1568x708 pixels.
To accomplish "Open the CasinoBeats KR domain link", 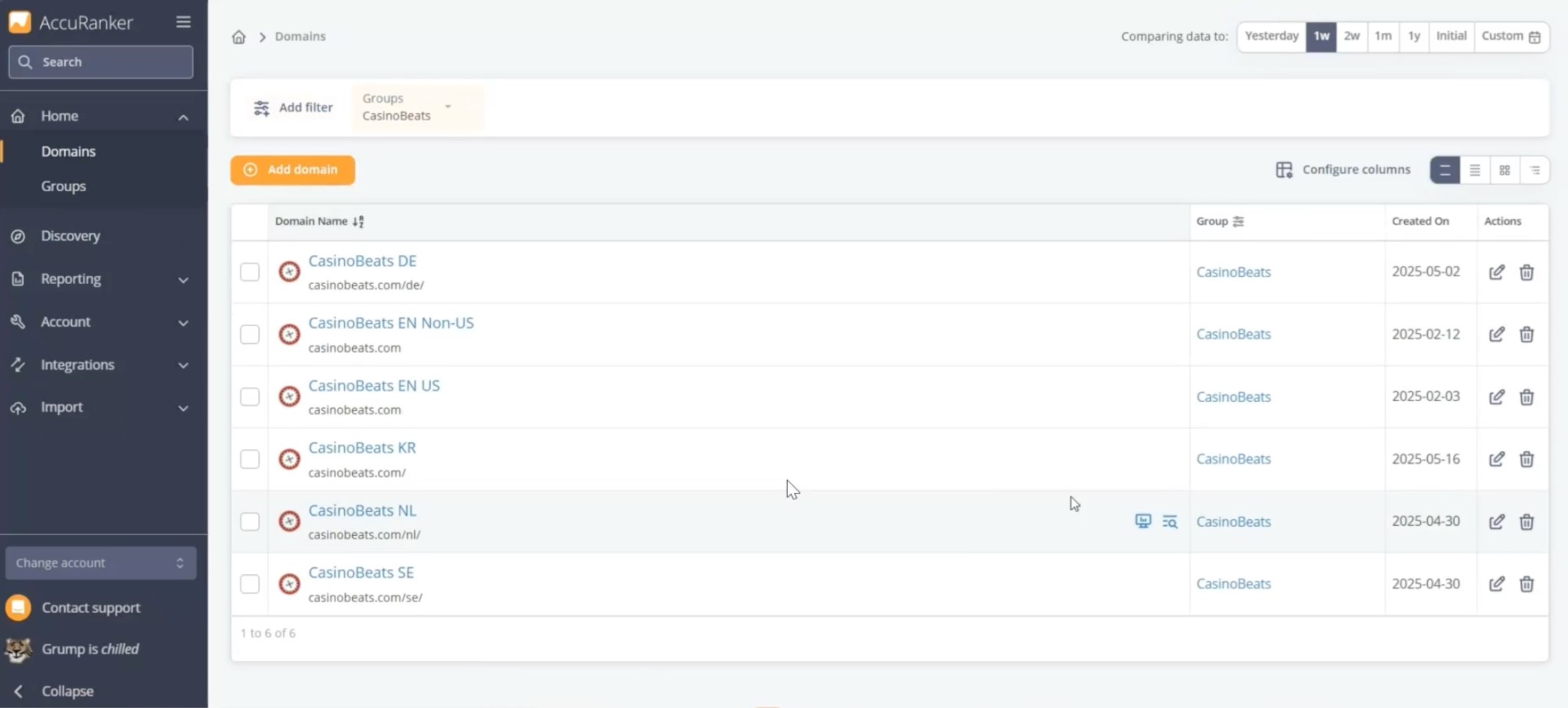I will click(362, 448).
